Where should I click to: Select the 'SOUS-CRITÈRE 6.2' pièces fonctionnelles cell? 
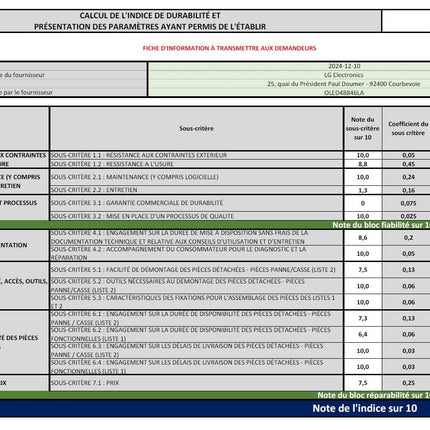pos(196,334)
